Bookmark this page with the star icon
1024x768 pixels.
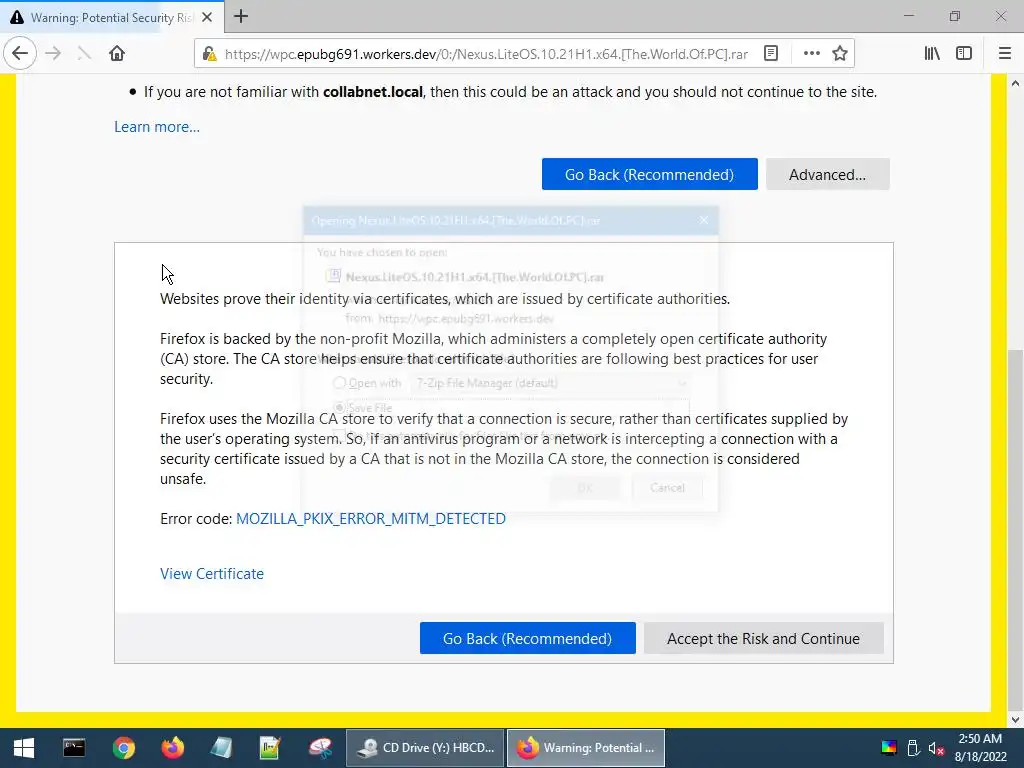click(840, 54)
